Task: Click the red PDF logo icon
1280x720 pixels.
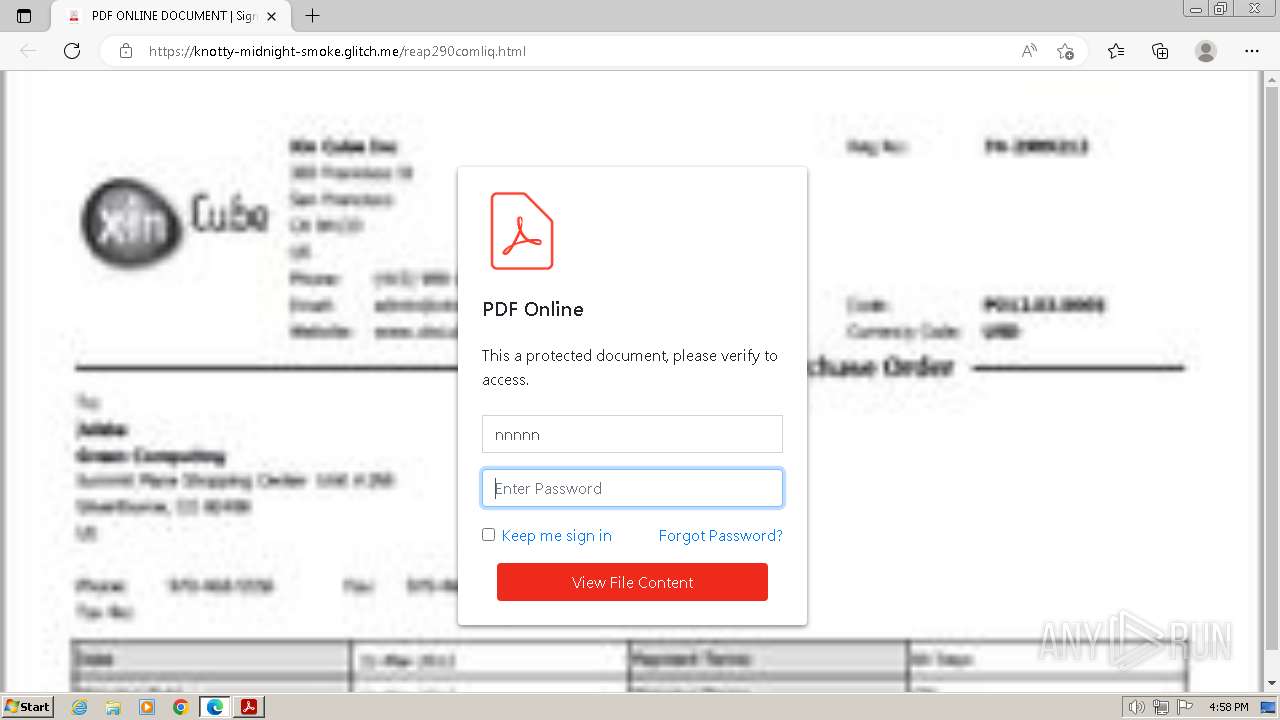Action: click(x=521, y=231)
